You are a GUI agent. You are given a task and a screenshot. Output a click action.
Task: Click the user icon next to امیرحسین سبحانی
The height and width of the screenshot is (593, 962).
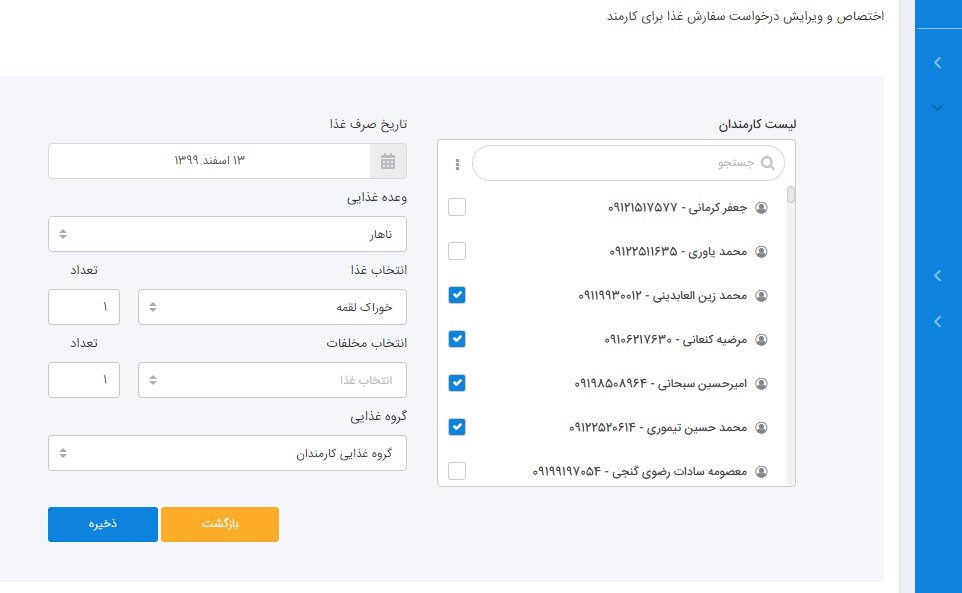tap(761, 384)
